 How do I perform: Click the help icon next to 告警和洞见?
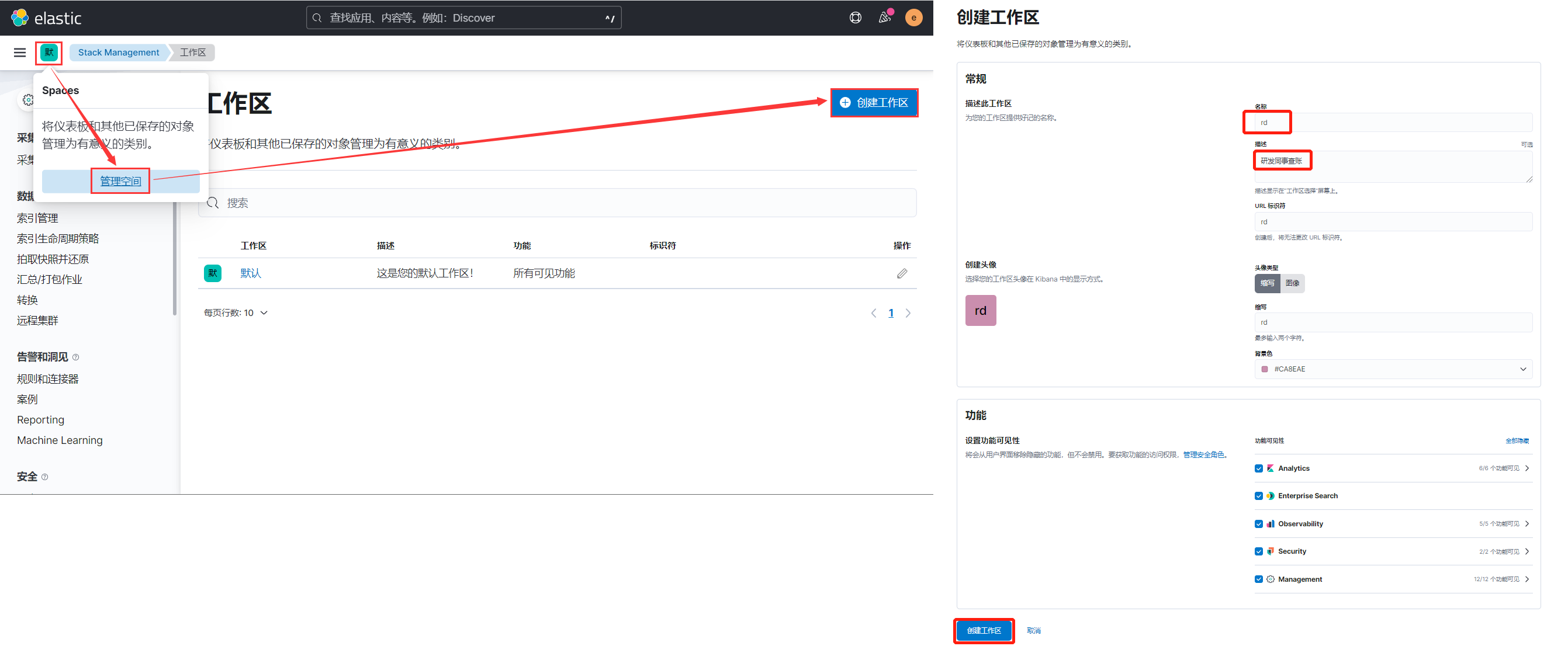pos(75,357)
